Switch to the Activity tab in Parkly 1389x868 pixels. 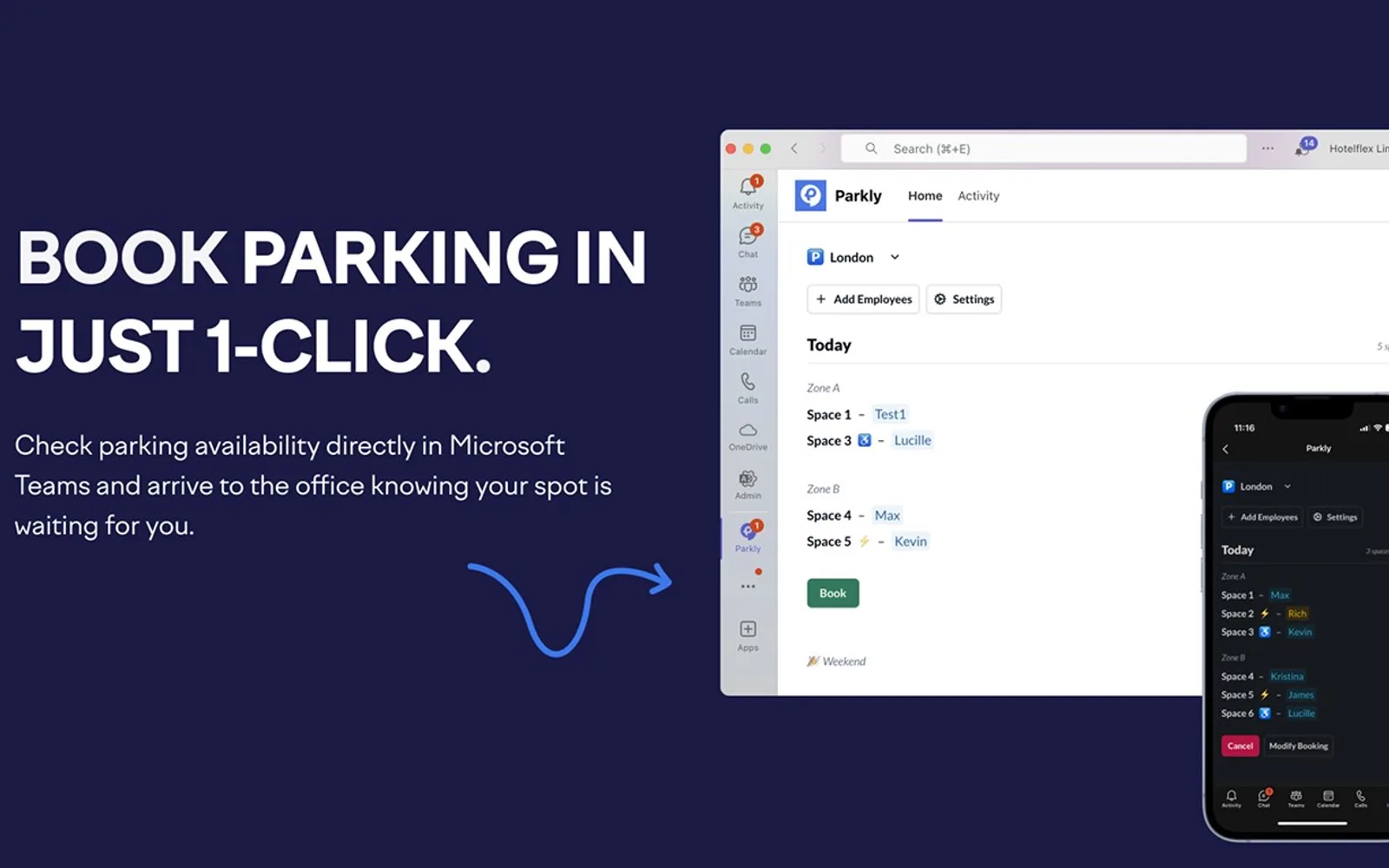point(978,196)
